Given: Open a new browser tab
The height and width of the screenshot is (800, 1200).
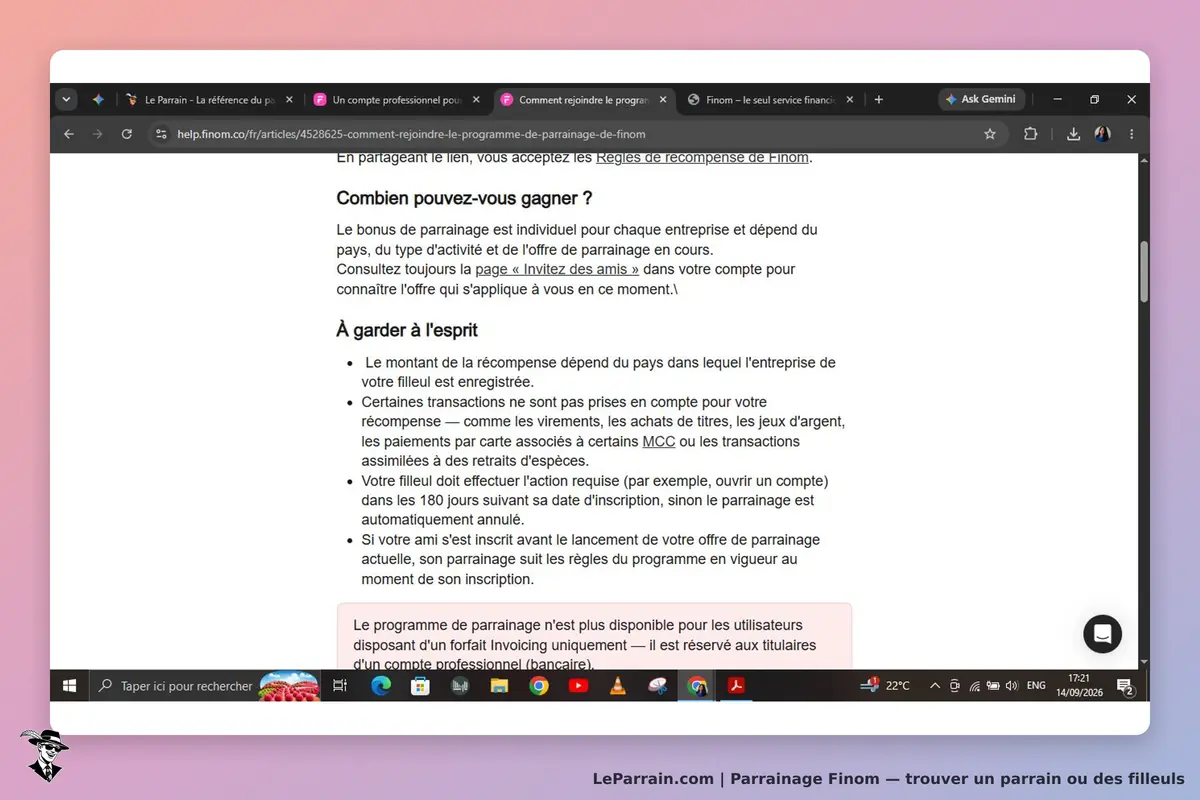Looking at the screenshot, I should pyautogui.click(x=879, y=100).
